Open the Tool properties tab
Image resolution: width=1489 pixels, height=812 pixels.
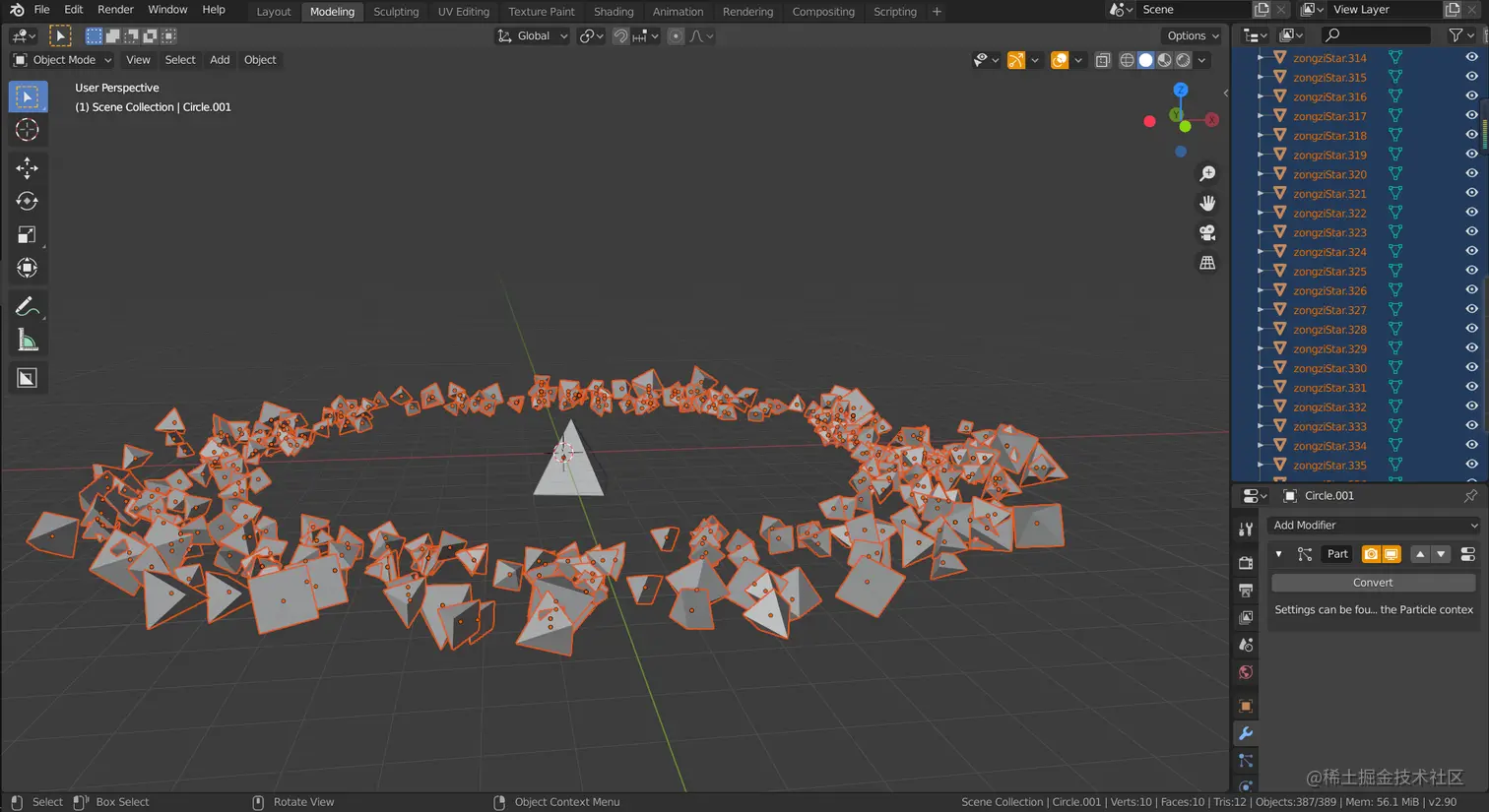(1246, 530)
